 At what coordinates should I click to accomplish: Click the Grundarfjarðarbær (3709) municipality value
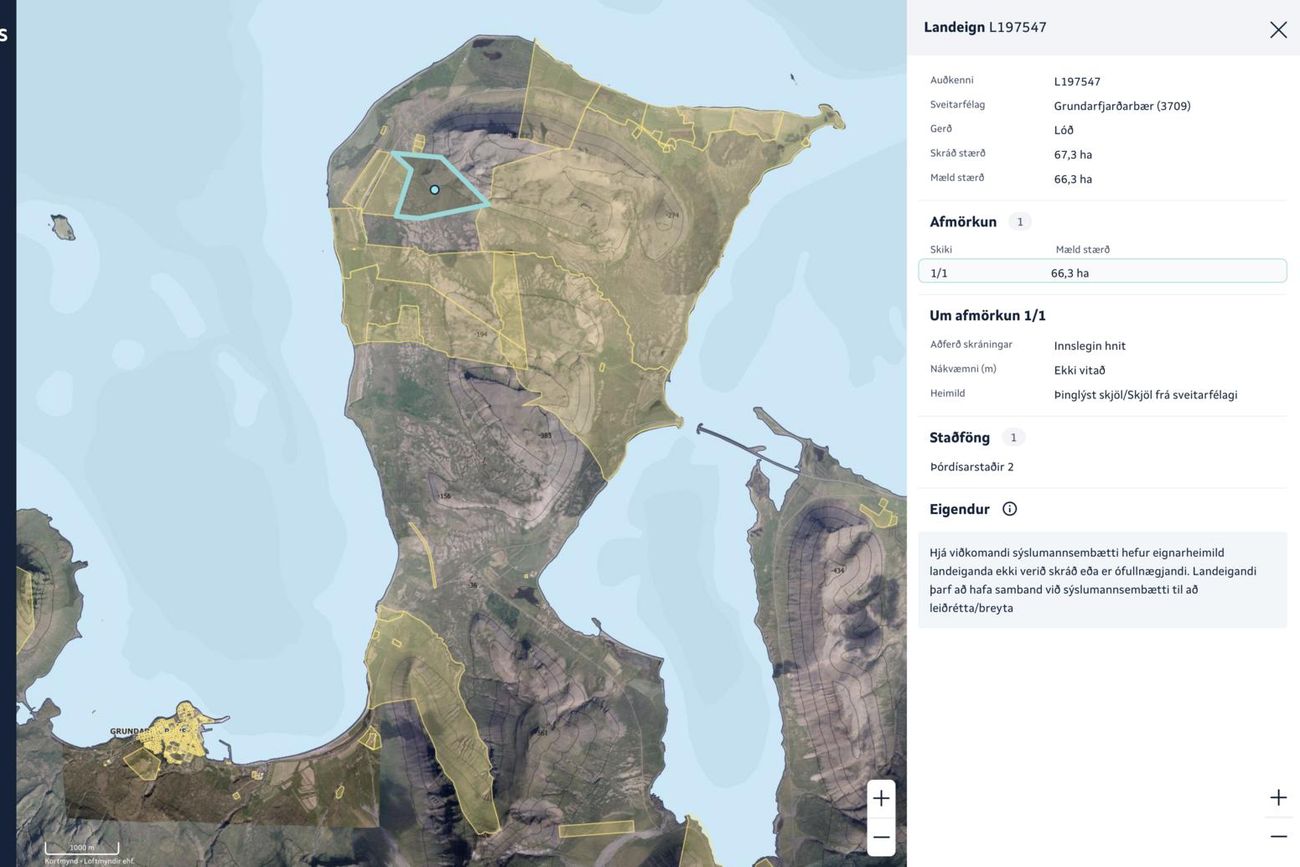[1122, 106]
